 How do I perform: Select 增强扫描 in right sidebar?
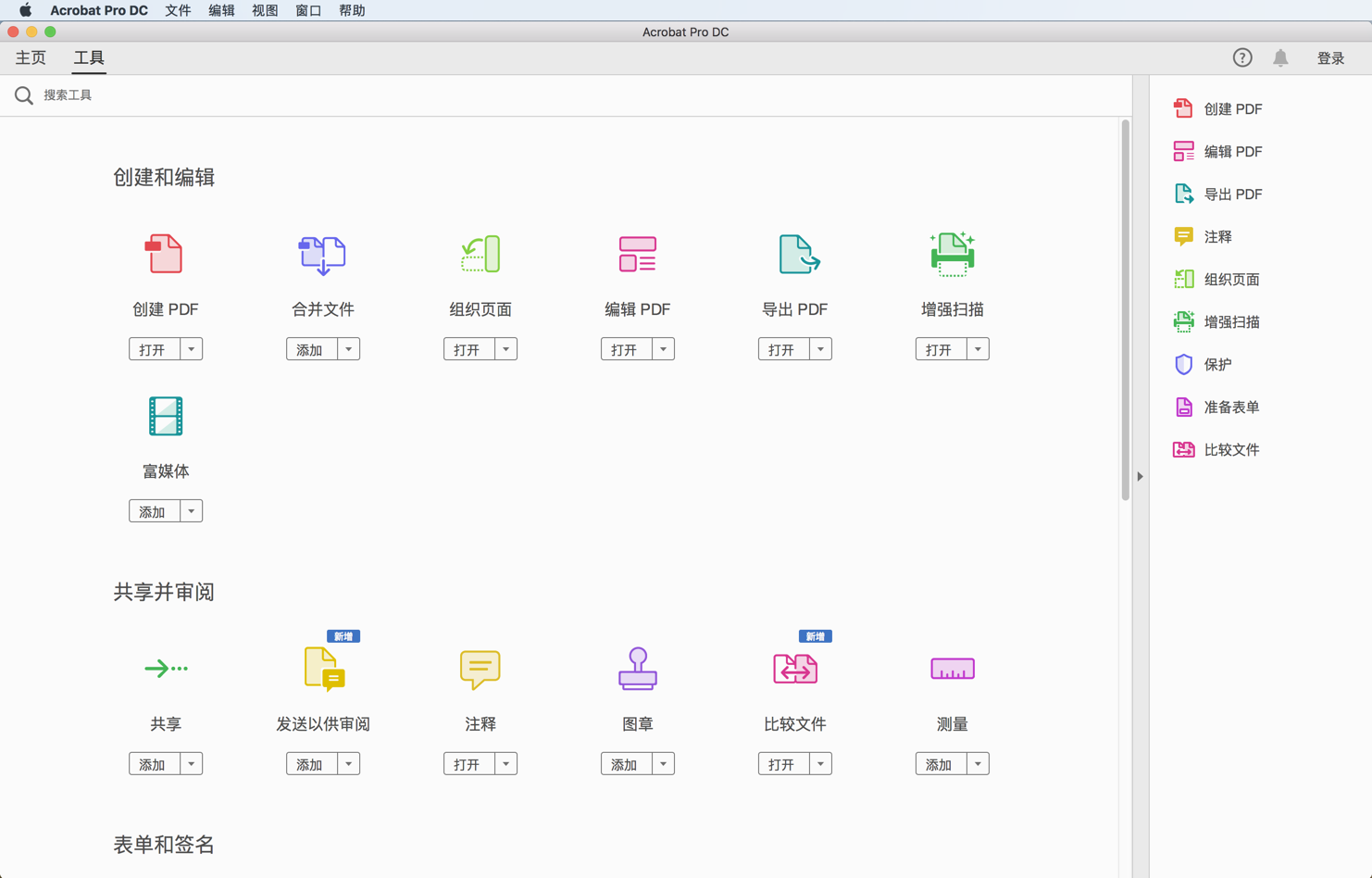coord(1216,321)
